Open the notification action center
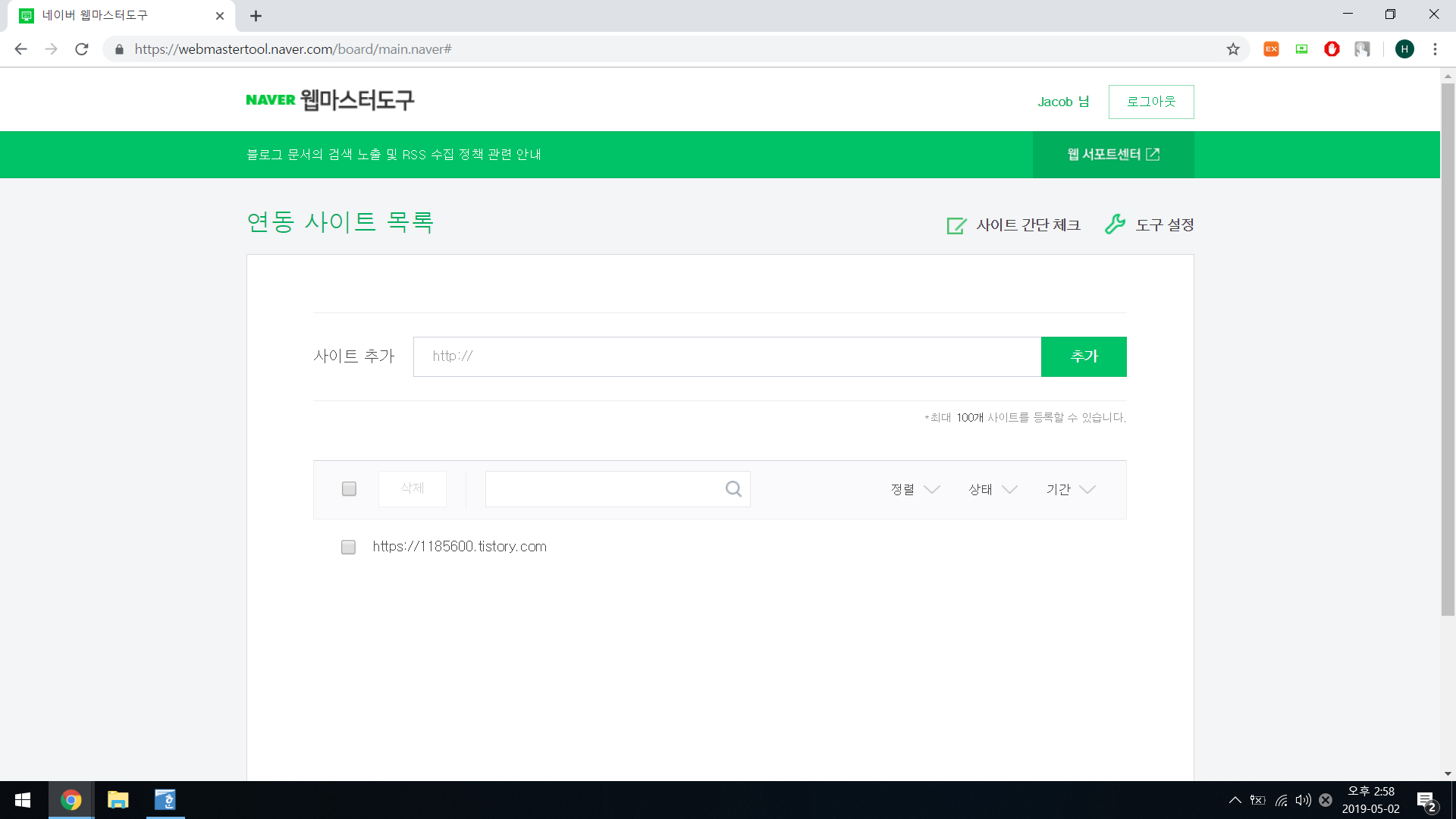Viewport: 1456px width, 819px height. (1426, 801)
